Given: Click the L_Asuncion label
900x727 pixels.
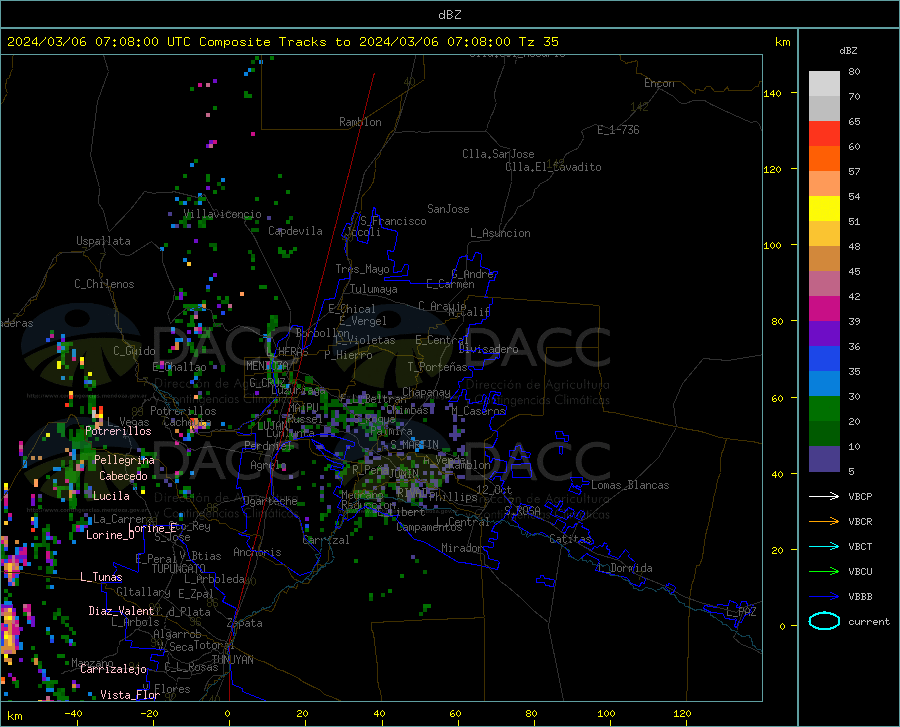Looking at the screenshot, I should [x=500, y=233].
